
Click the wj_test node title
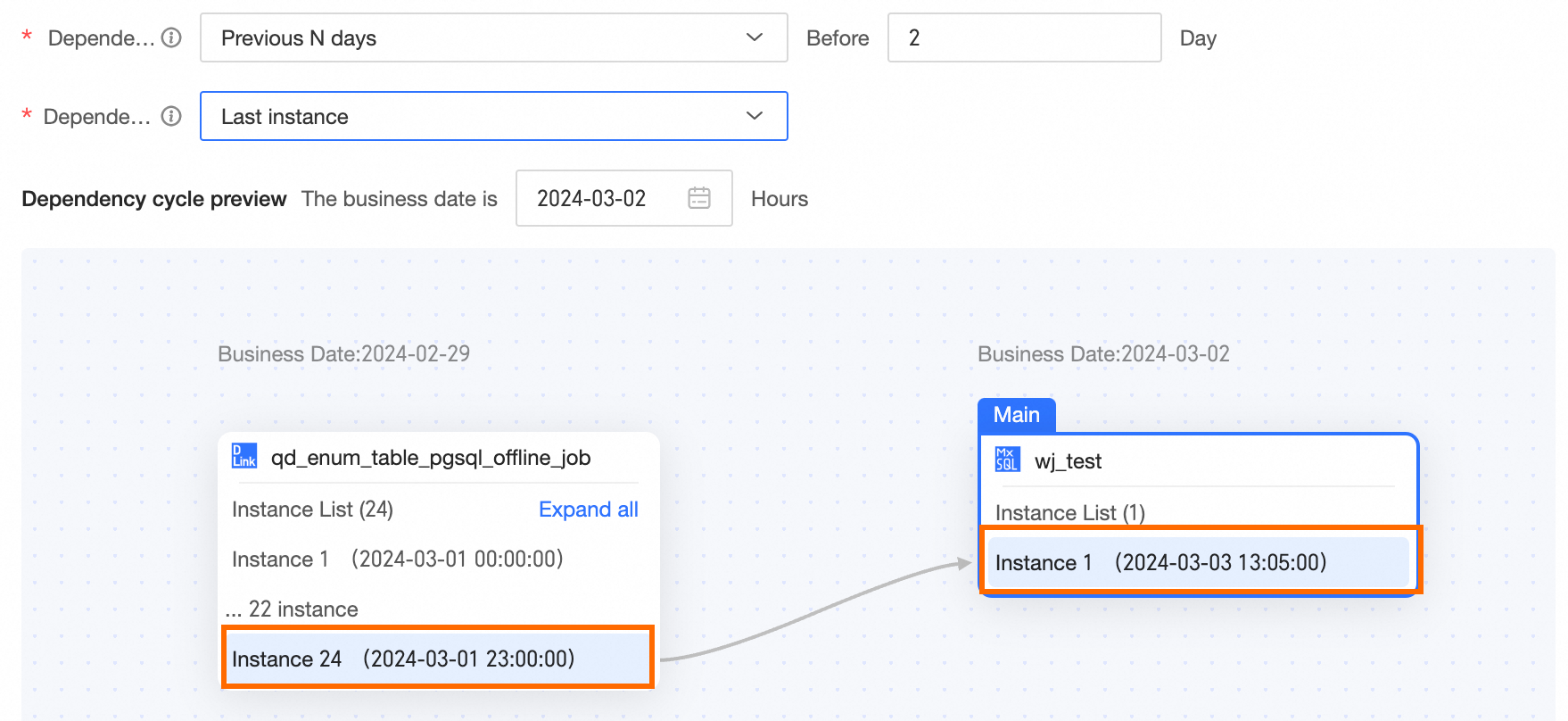click(x=1068, y=461)
